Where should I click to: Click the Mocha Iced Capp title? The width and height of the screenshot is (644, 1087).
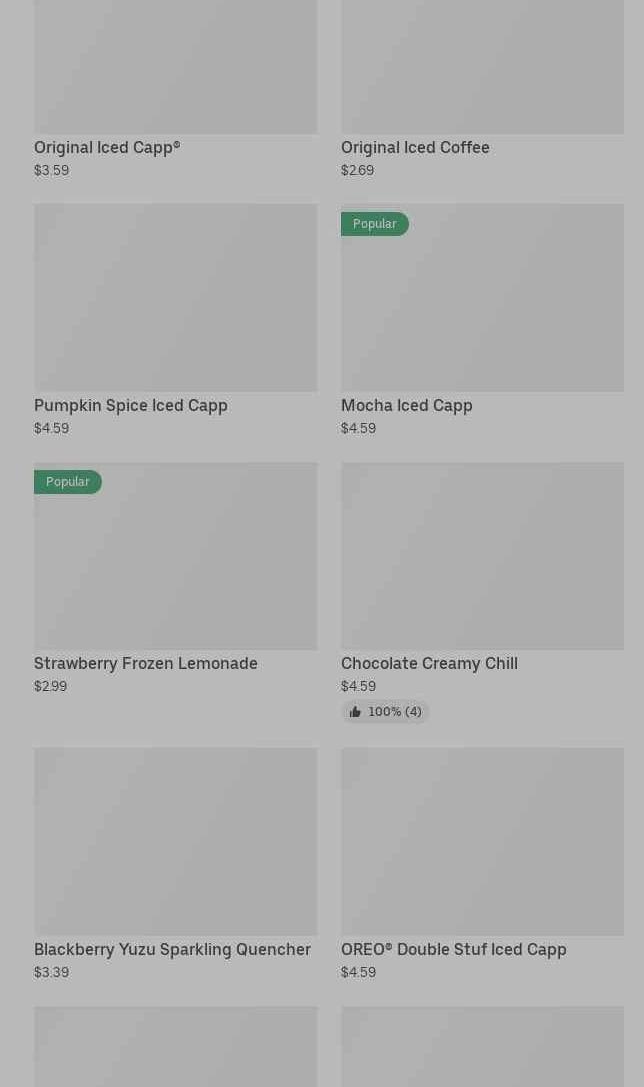click(x=407, y=405)
